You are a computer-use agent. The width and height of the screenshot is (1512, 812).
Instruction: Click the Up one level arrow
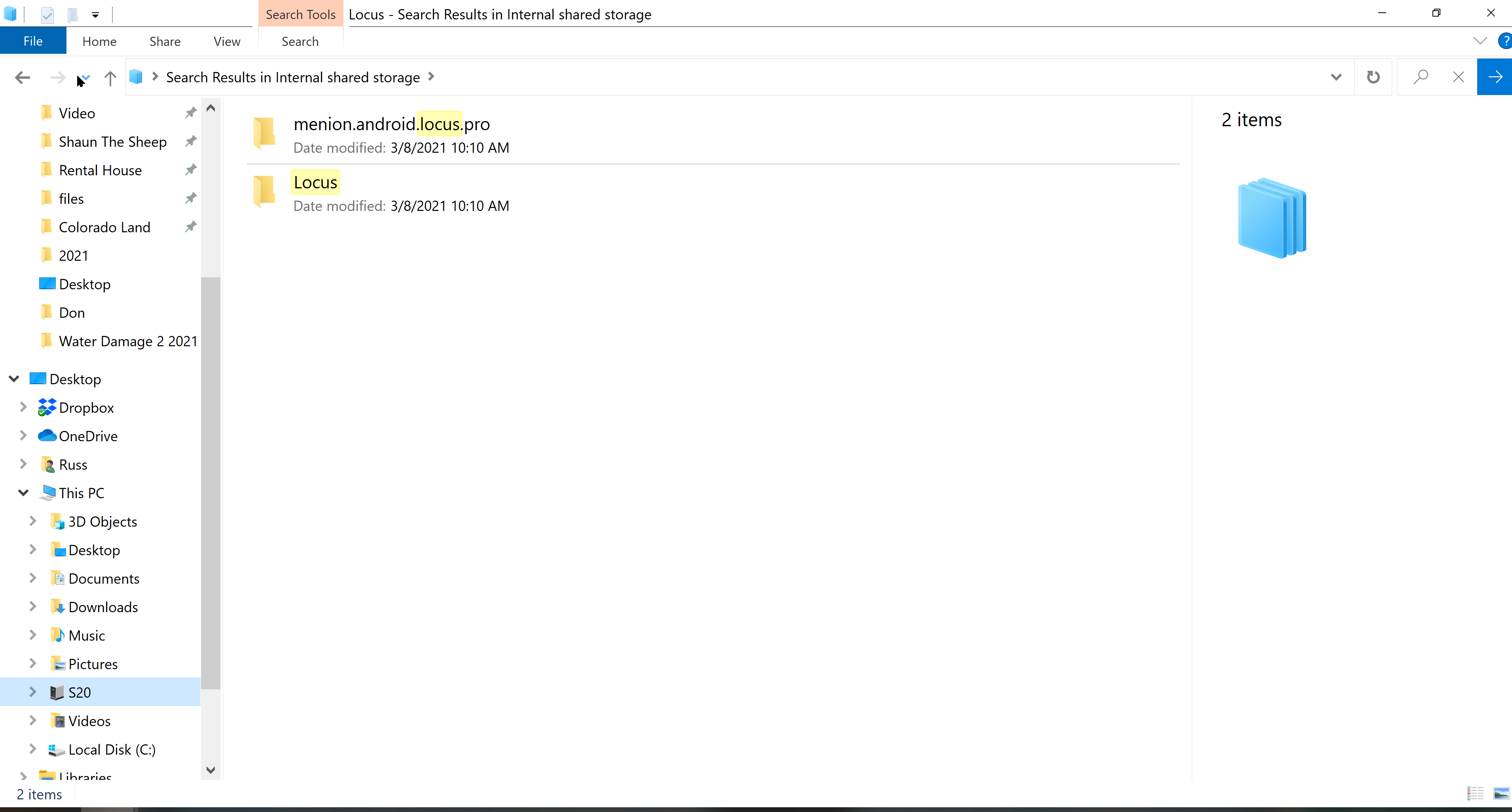point(110,78)
